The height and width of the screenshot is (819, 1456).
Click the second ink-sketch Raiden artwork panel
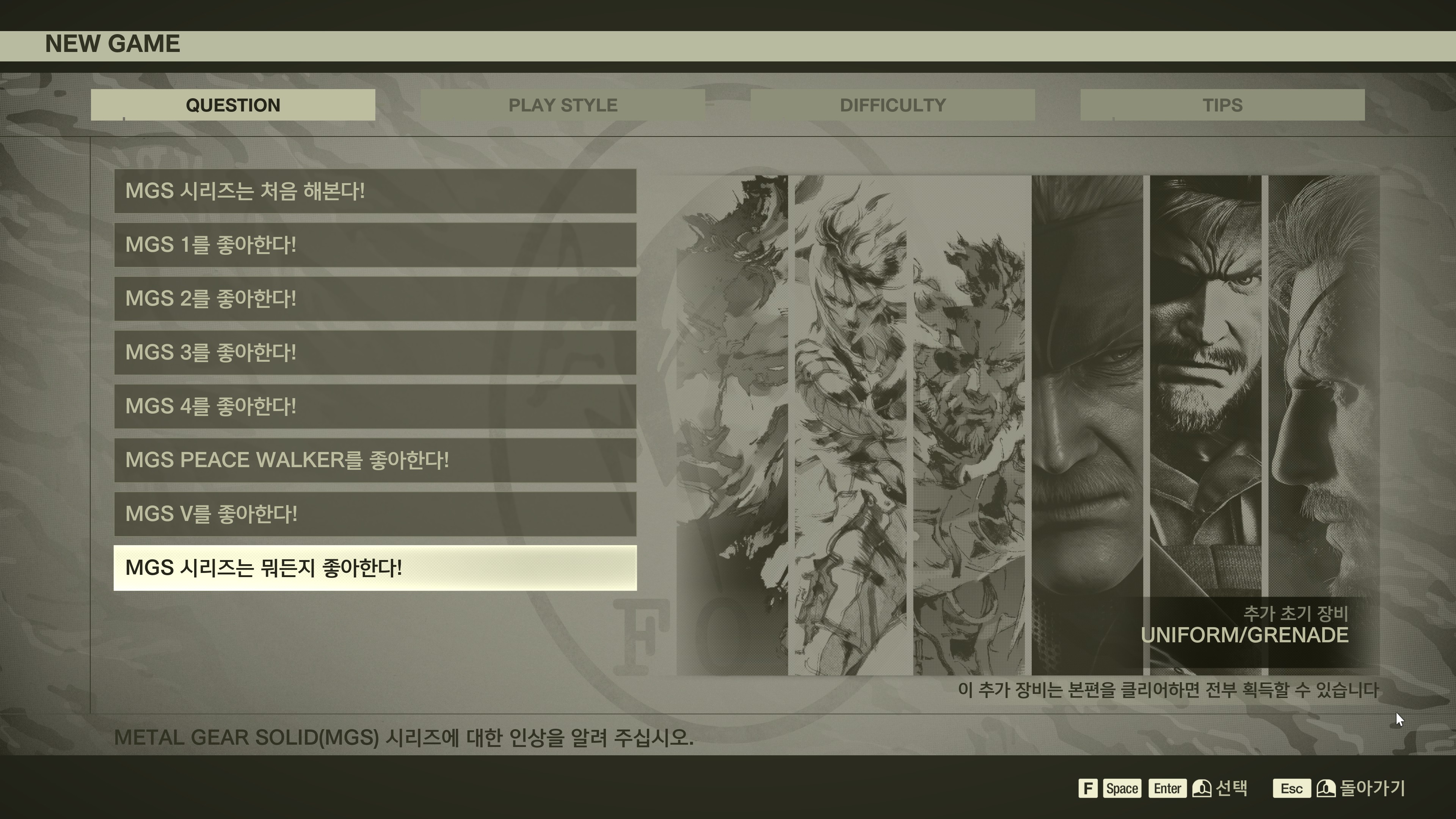click(850, 425)
